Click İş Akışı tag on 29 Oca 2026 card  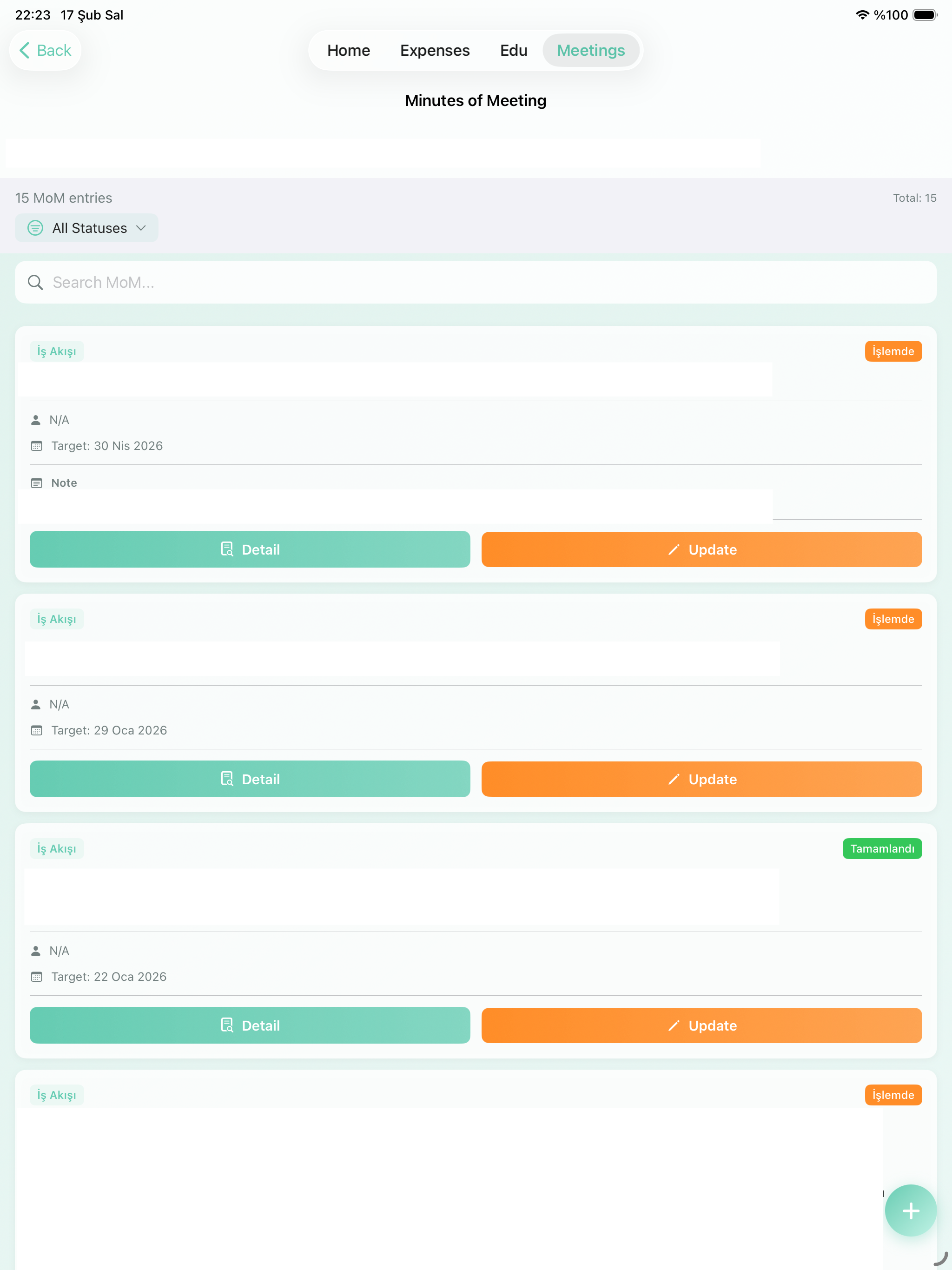tap(57, 619)
